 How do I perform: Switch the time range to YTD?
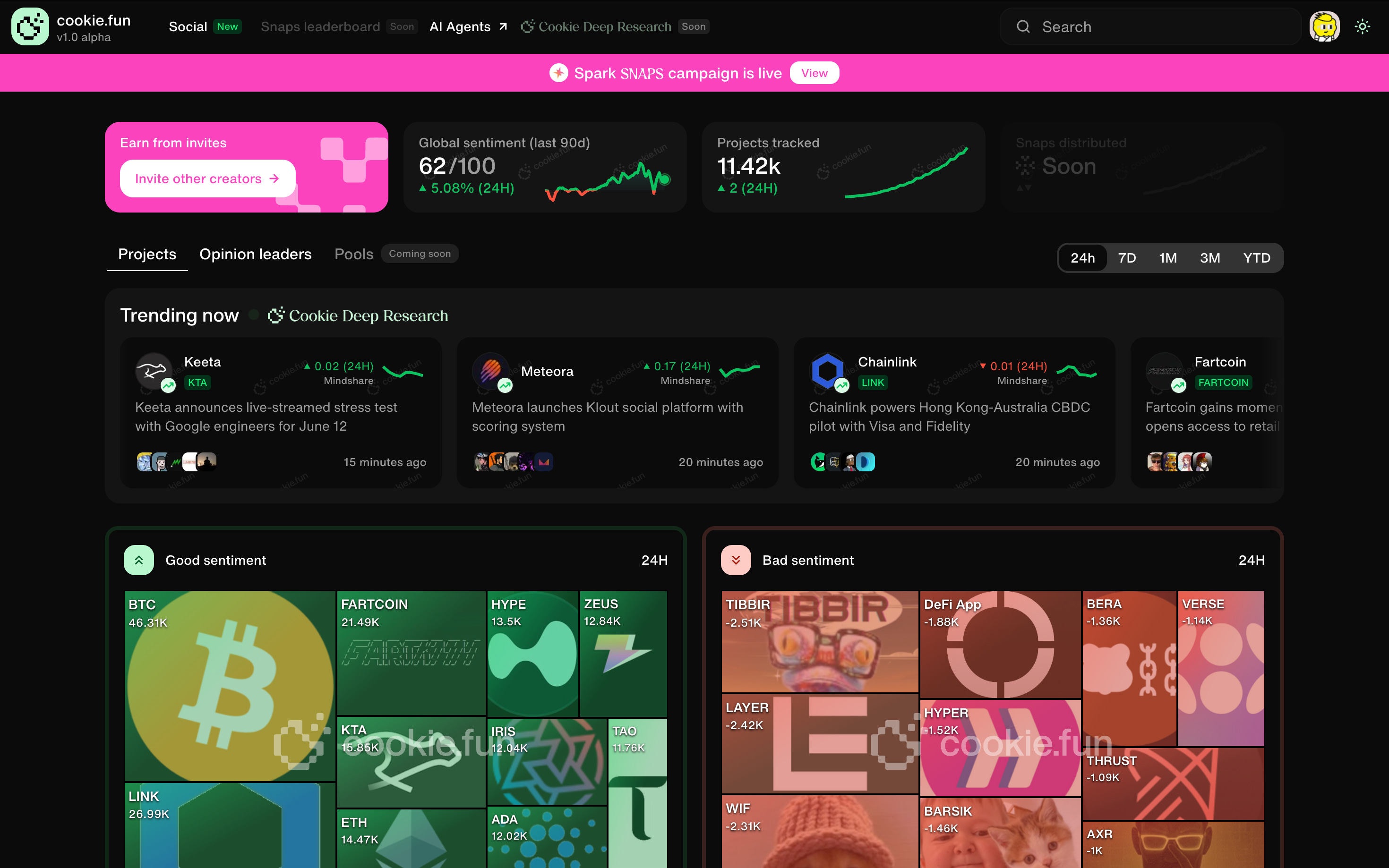click(x=1256, y=258)
